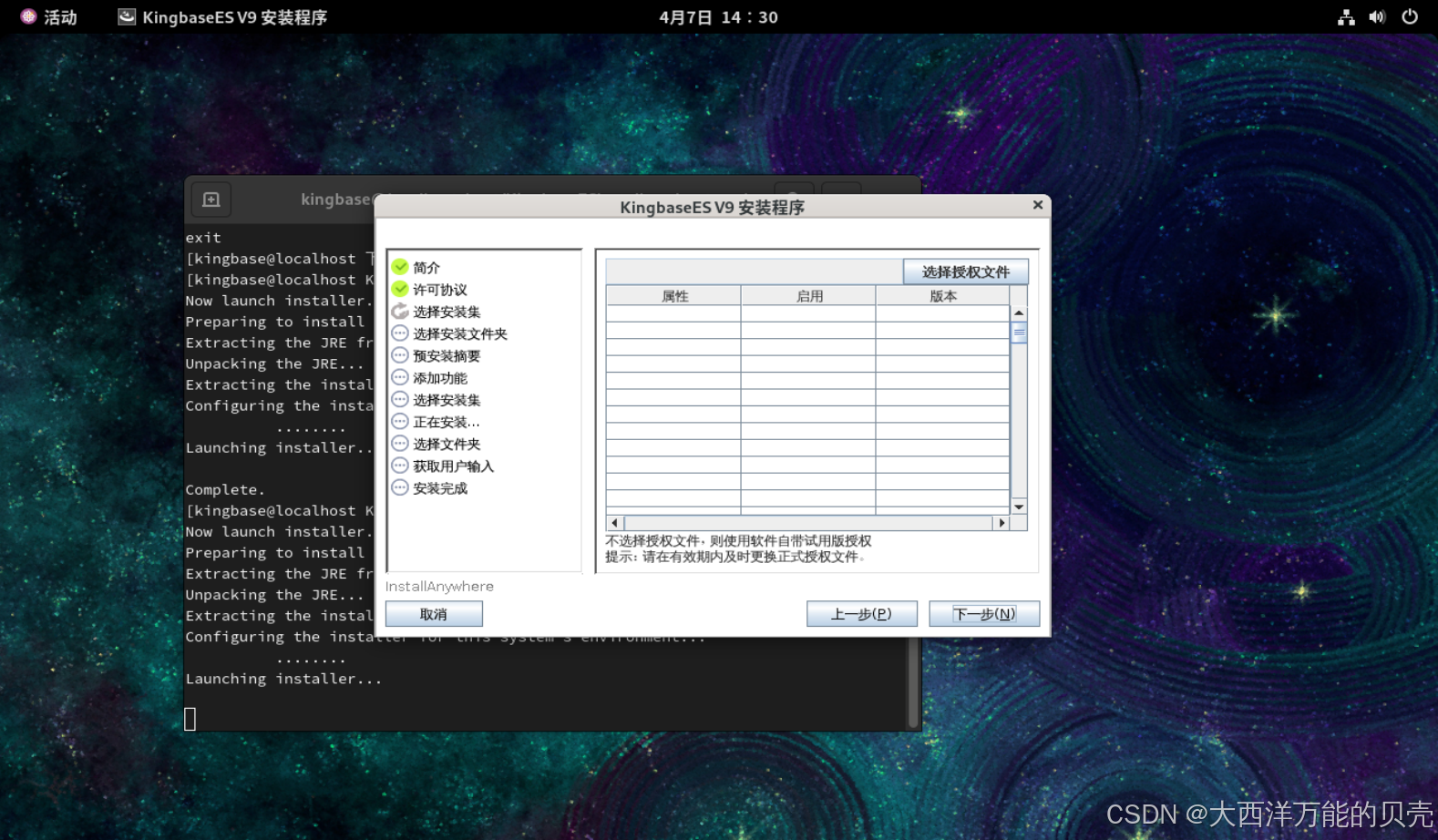1438x840 pixels.
Task: Close the KingbaseES installer dialog
Action: (x=1037, y=205)
